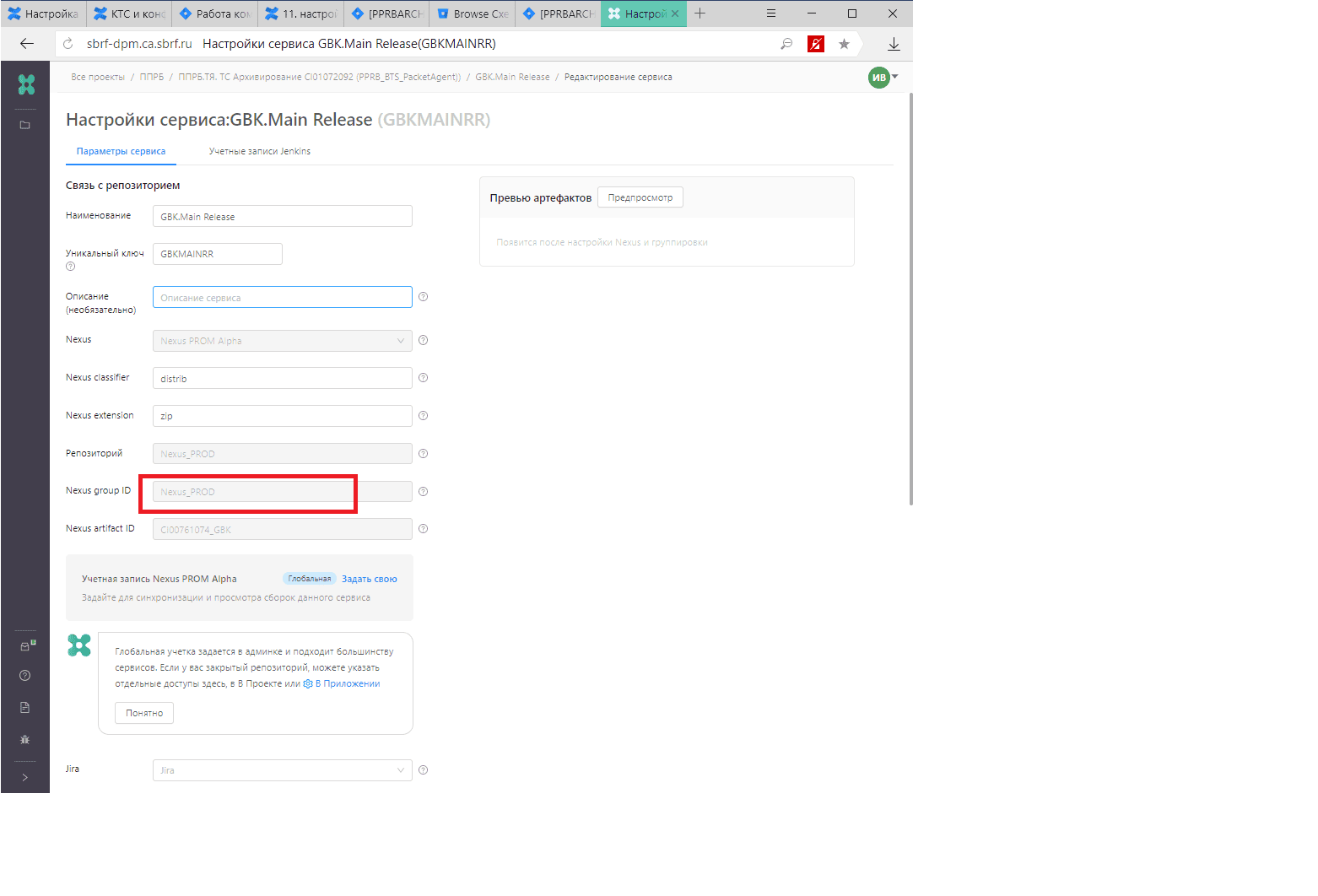Bookmark page with the star icon
Image resolution: width=1318 pixels, height=896 pixels.
(x=844, y=44)
